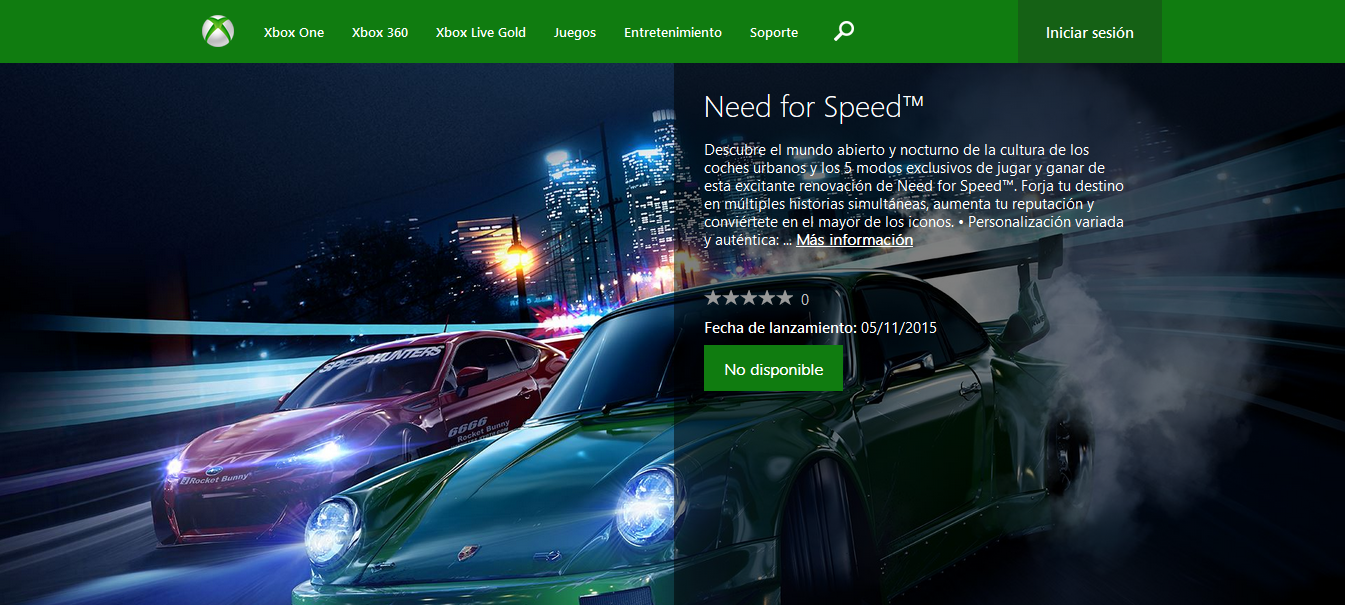Open search with the magnifying glass icon
1345x605 pixels.
tap(844, 32)
